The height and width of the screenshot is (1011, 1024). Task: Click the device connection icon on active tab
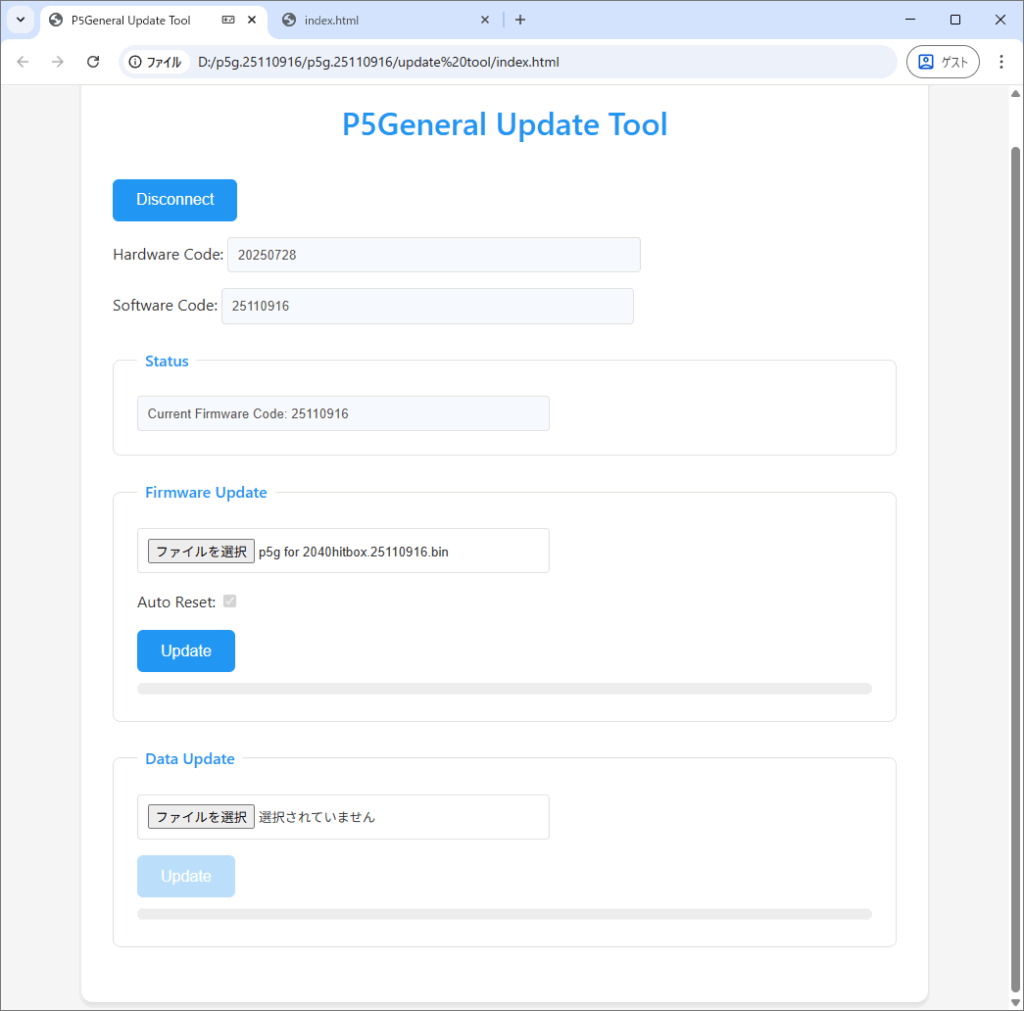click(228, 20)
